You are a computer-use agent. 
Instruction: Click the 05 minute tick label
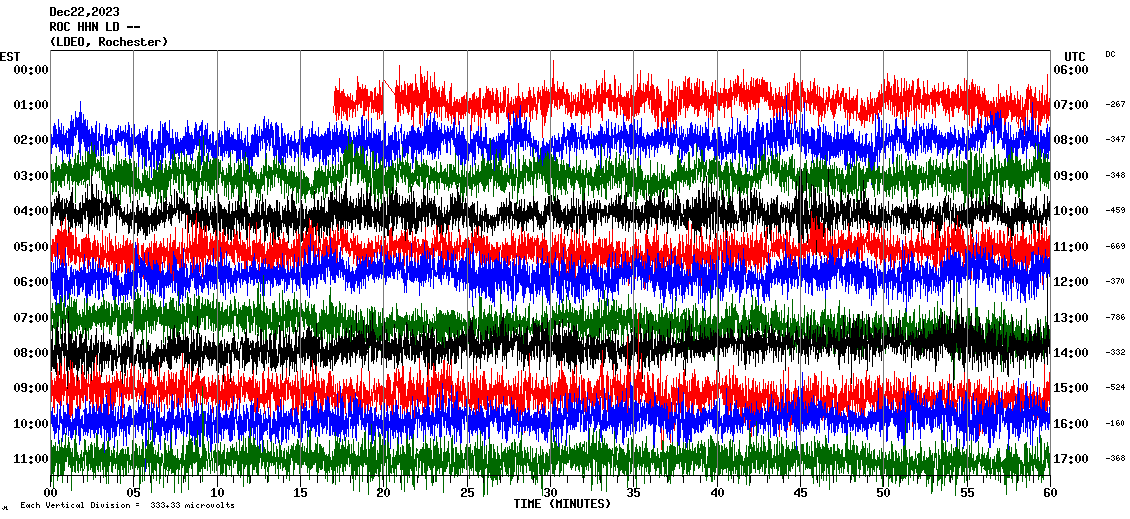click(x=133, y=493)
